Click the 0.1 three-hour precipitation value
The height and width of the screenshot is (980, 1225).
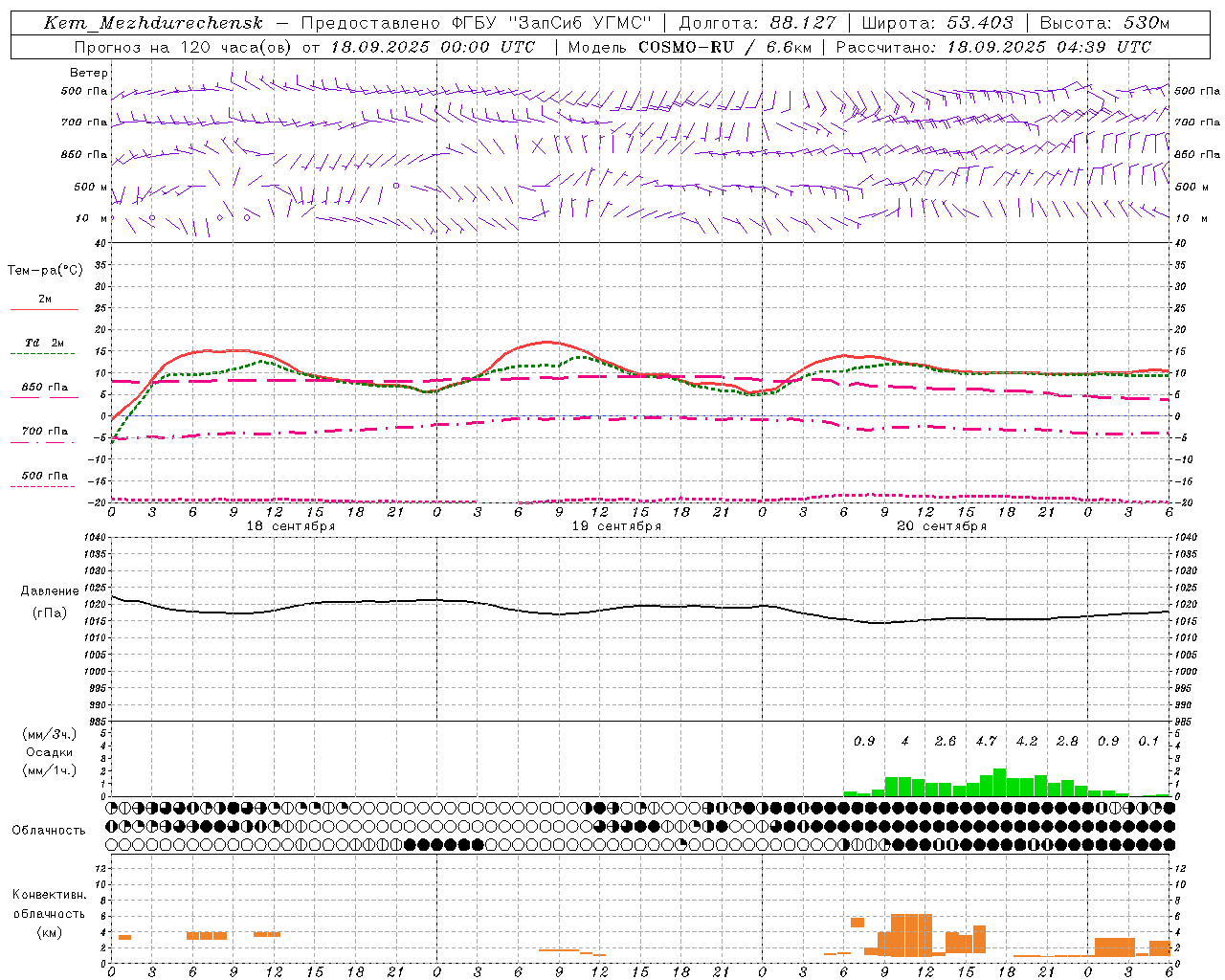pyautogui.click(x=1148, y=741)
